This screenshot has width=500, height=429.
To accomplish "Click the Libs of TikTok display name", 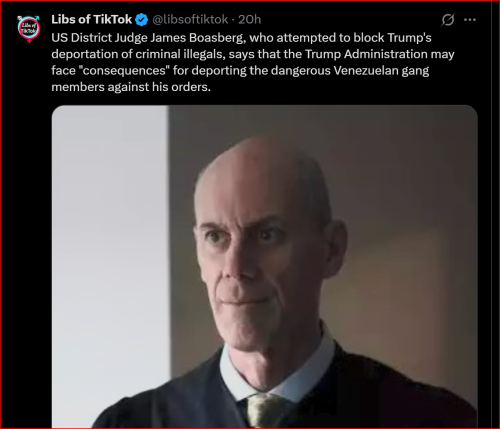I will (x=92, y=20).
